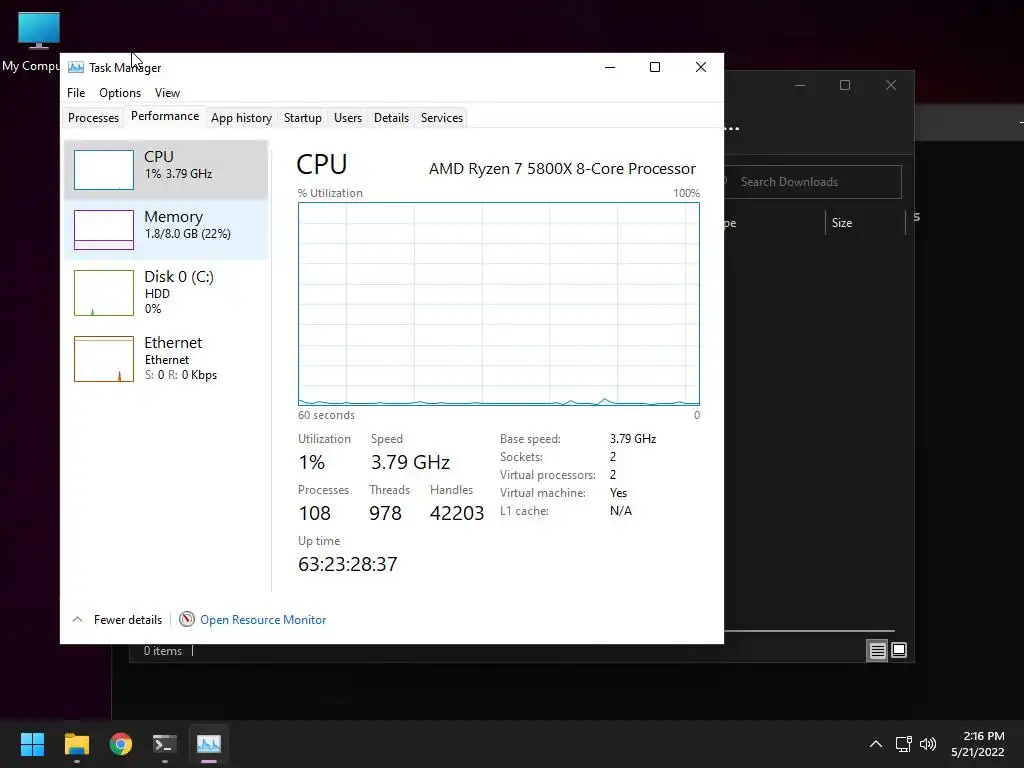1024x768 pixels.
Task: Collapse with the Fewer details chevron
Action: [x=78, y=619]
